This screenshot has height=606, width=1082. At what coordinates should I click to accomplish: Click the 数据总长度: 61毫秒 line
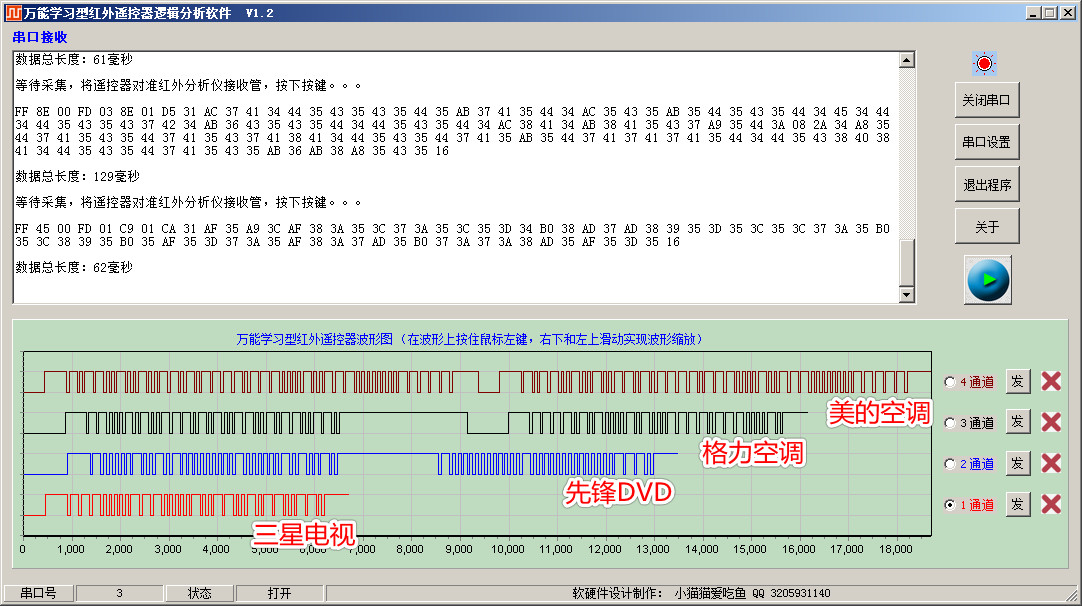coord(74,59)
